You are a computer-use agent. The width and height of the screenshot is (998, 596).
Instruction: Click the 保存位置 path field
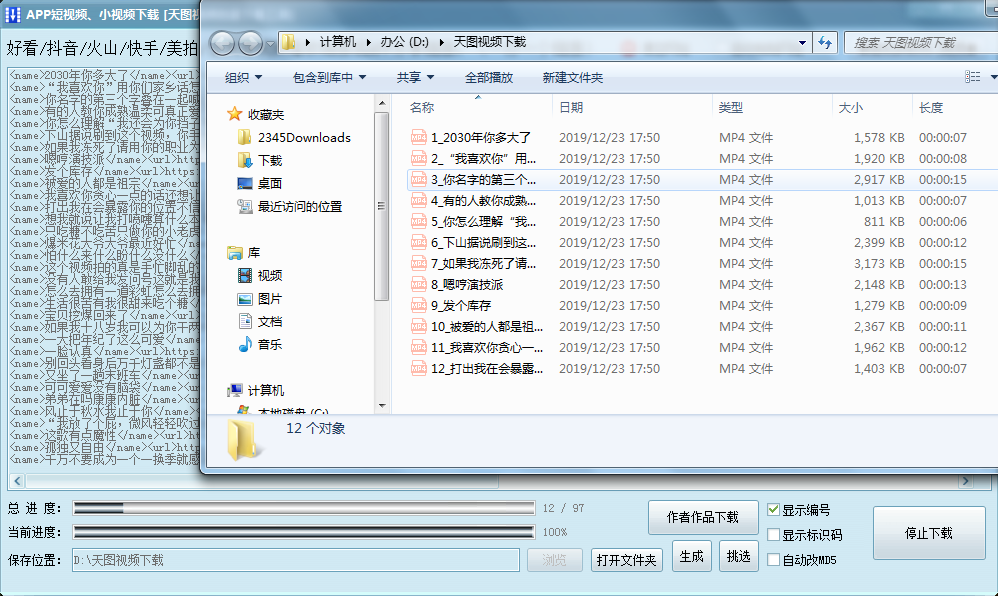[296, 560]
